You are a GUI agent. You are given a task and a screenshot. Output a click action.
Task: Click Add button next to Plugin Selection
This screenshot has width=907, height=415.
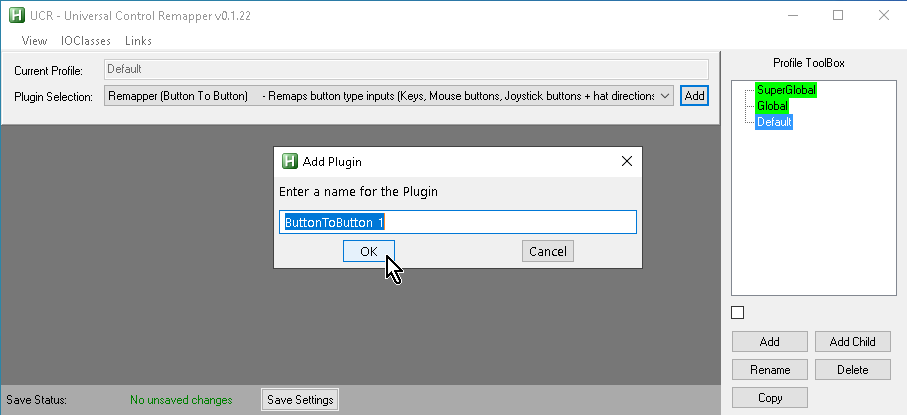pyautogui.click(x=694, y=96)
